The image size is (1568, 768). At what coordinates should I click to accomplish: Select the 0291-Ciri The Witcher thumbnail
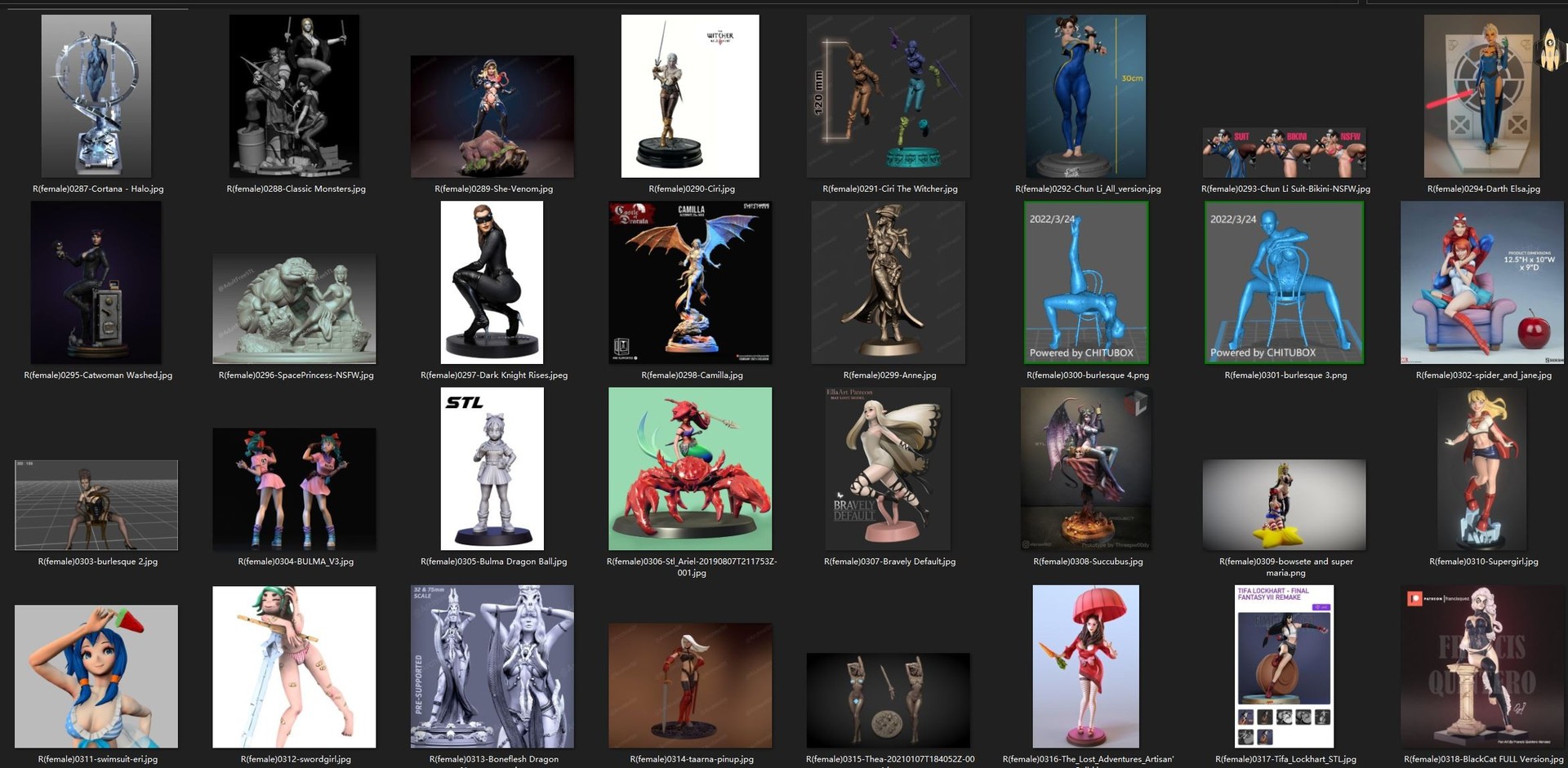pyautogui.click(x=889, y=96)
